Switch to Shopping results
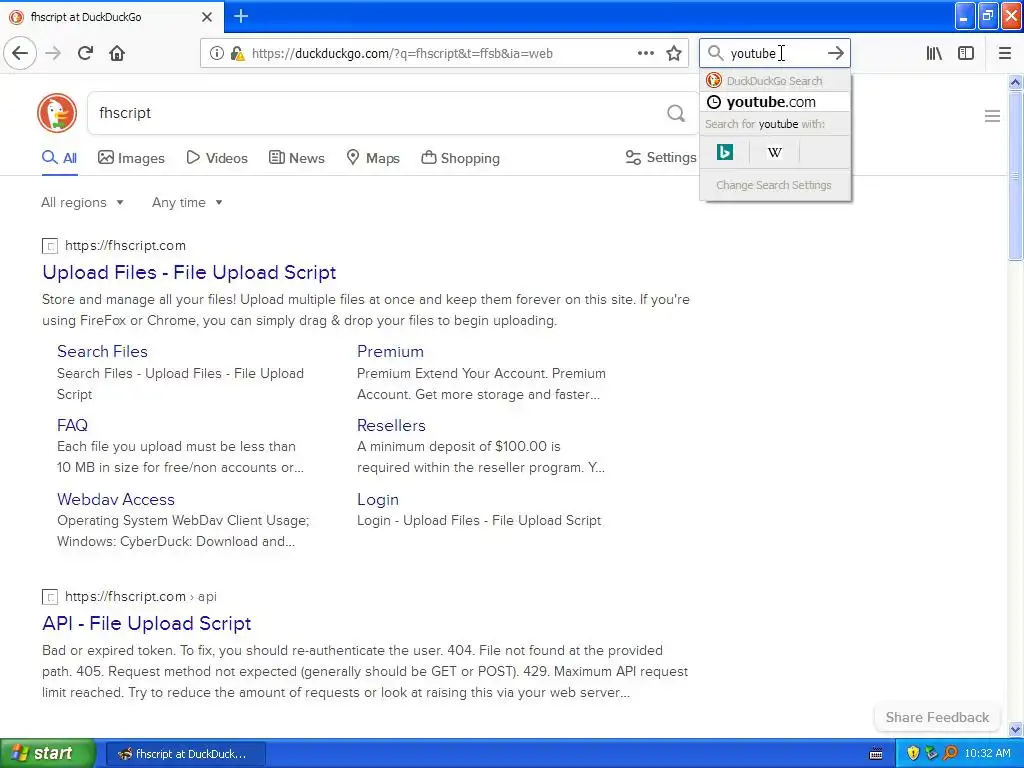Image resolution: width=1024 pixels, height=768 pixels. (460, 158)
